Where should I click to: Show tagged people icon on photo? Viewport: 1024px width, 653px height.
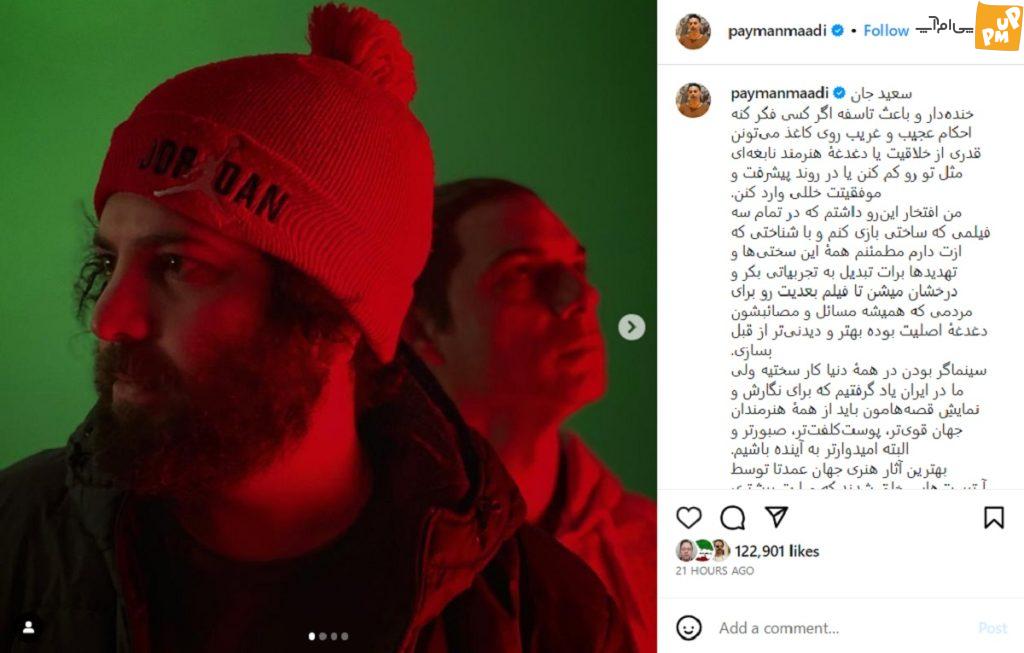28,627
